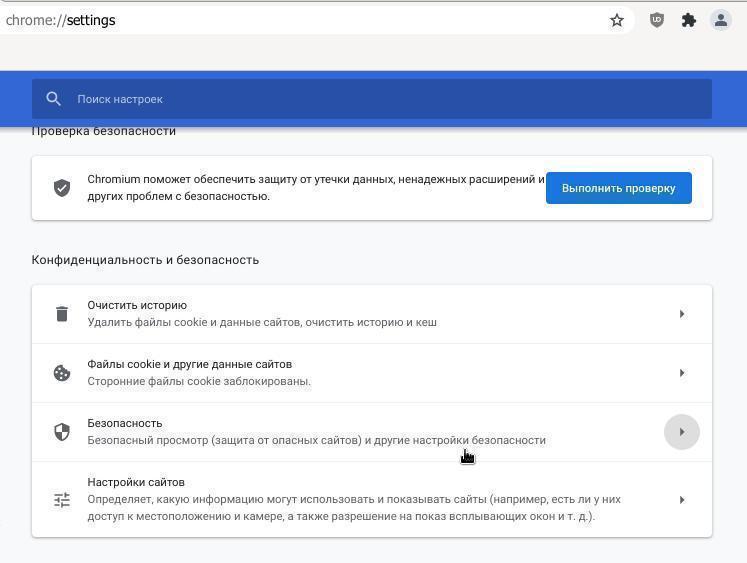The width and height of the screenshot is (747, 563).
Task: Click the 'Chromium поможет обеспечить защиту' description
Action: [x=315, y=188]
